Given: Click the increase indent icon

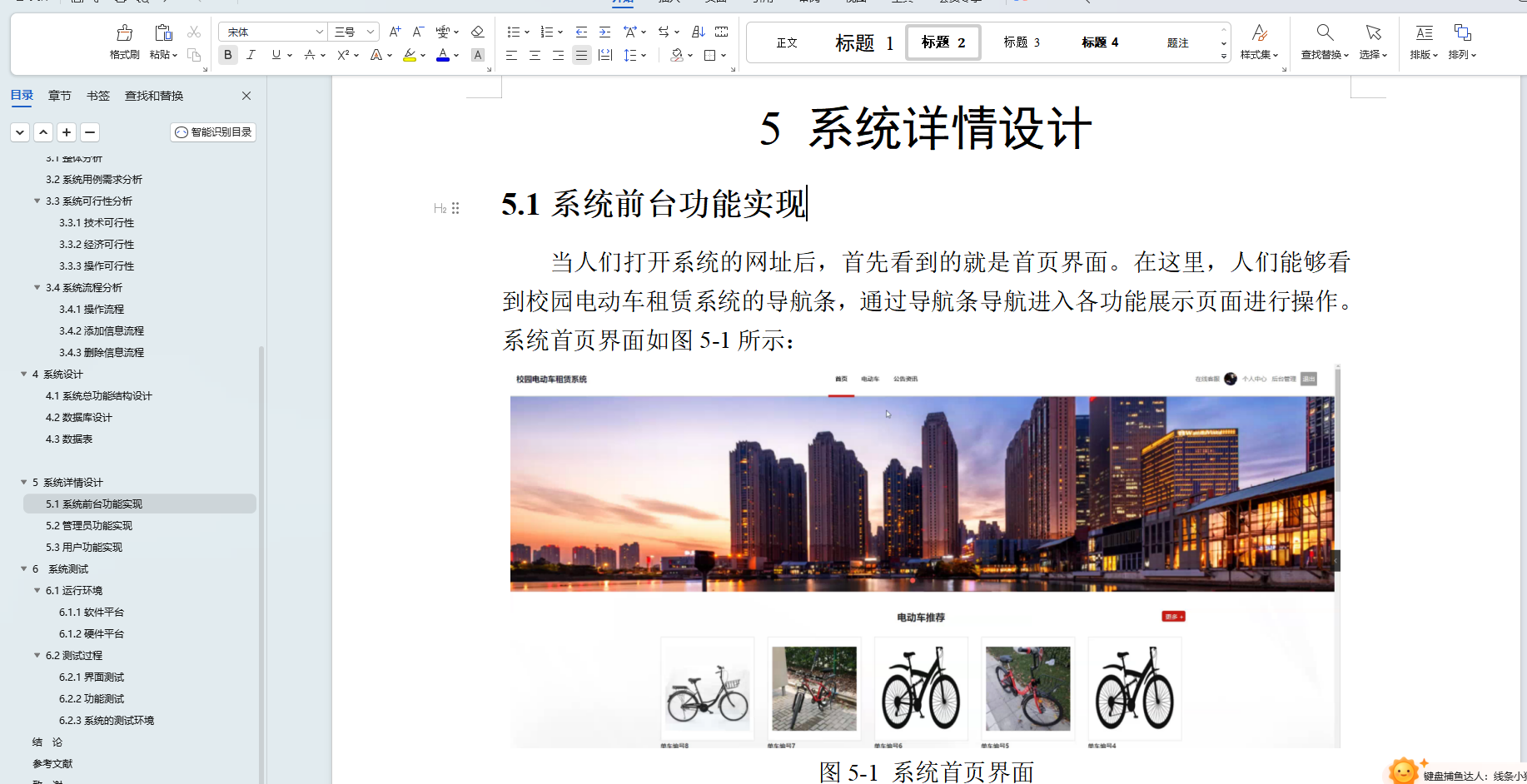Looking at the screenshot, I should coord(604,32).
